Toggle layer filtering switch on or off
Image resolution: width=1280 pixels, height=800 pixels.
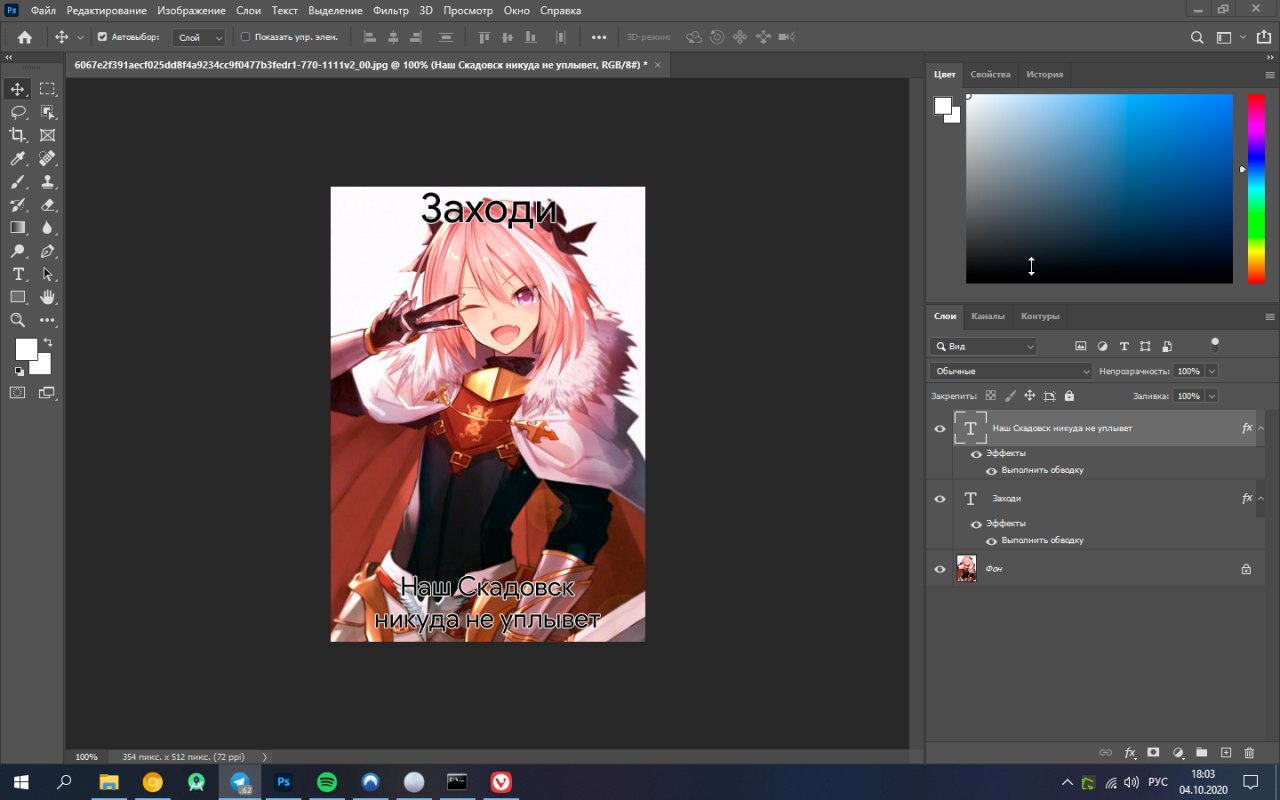[x=1215, y=345]
